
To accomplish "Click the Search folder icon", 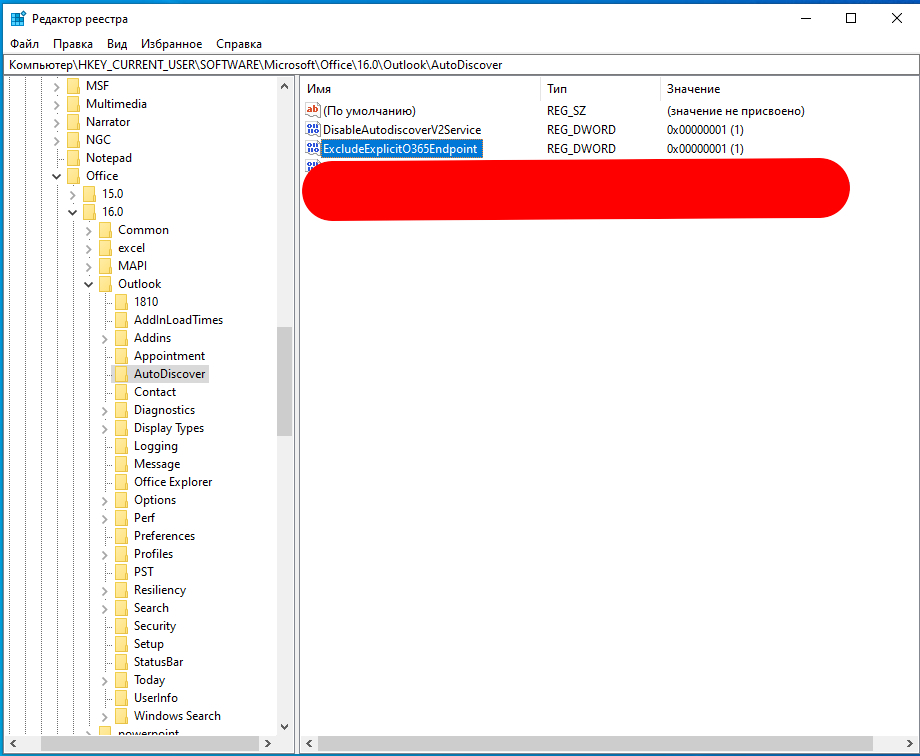I will tap(121, 608).
